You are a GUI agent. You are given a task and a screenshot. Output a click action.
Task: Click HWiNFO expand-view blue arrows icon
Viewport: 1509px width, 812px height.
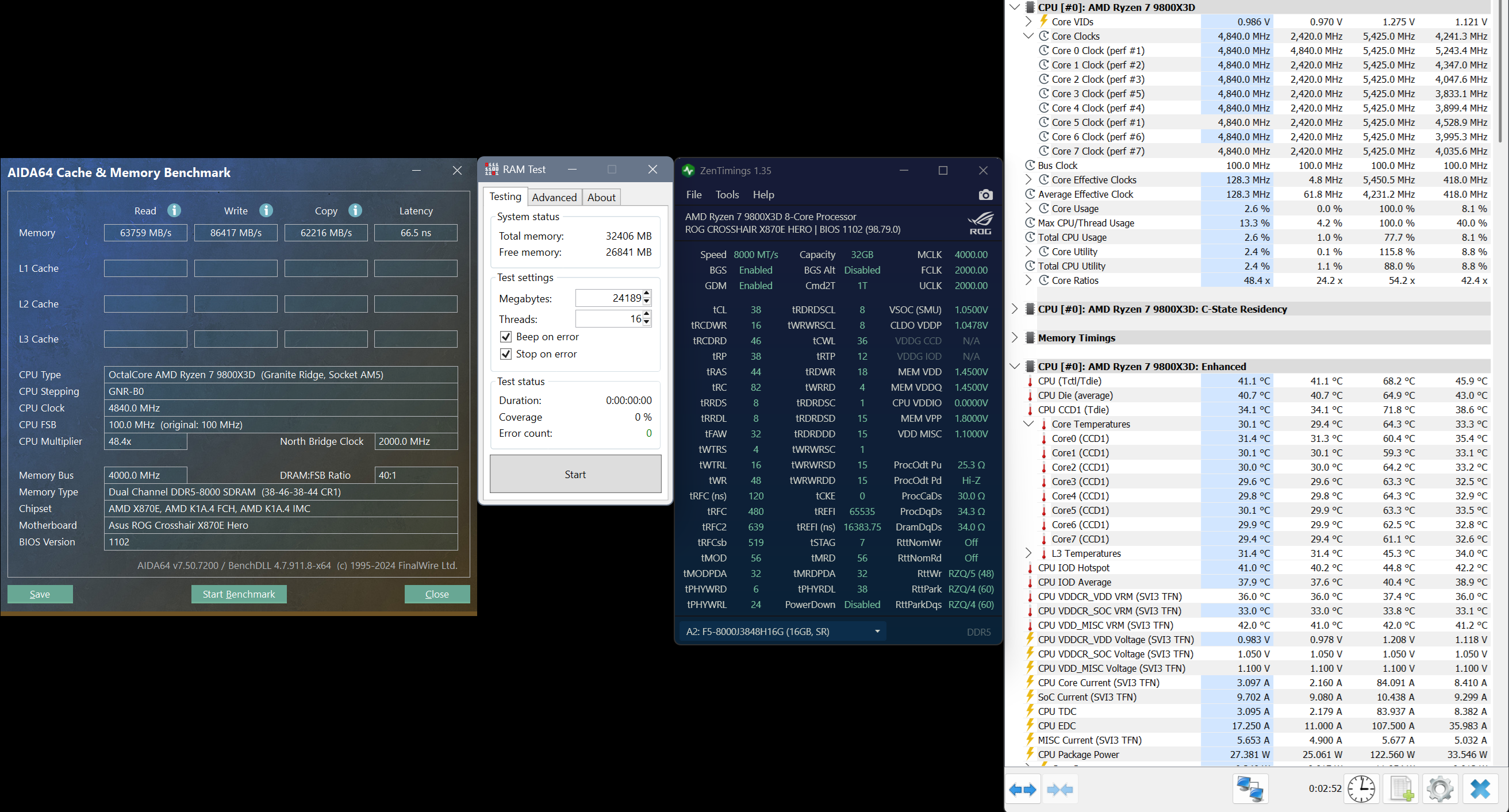(x=1022, y=790)
